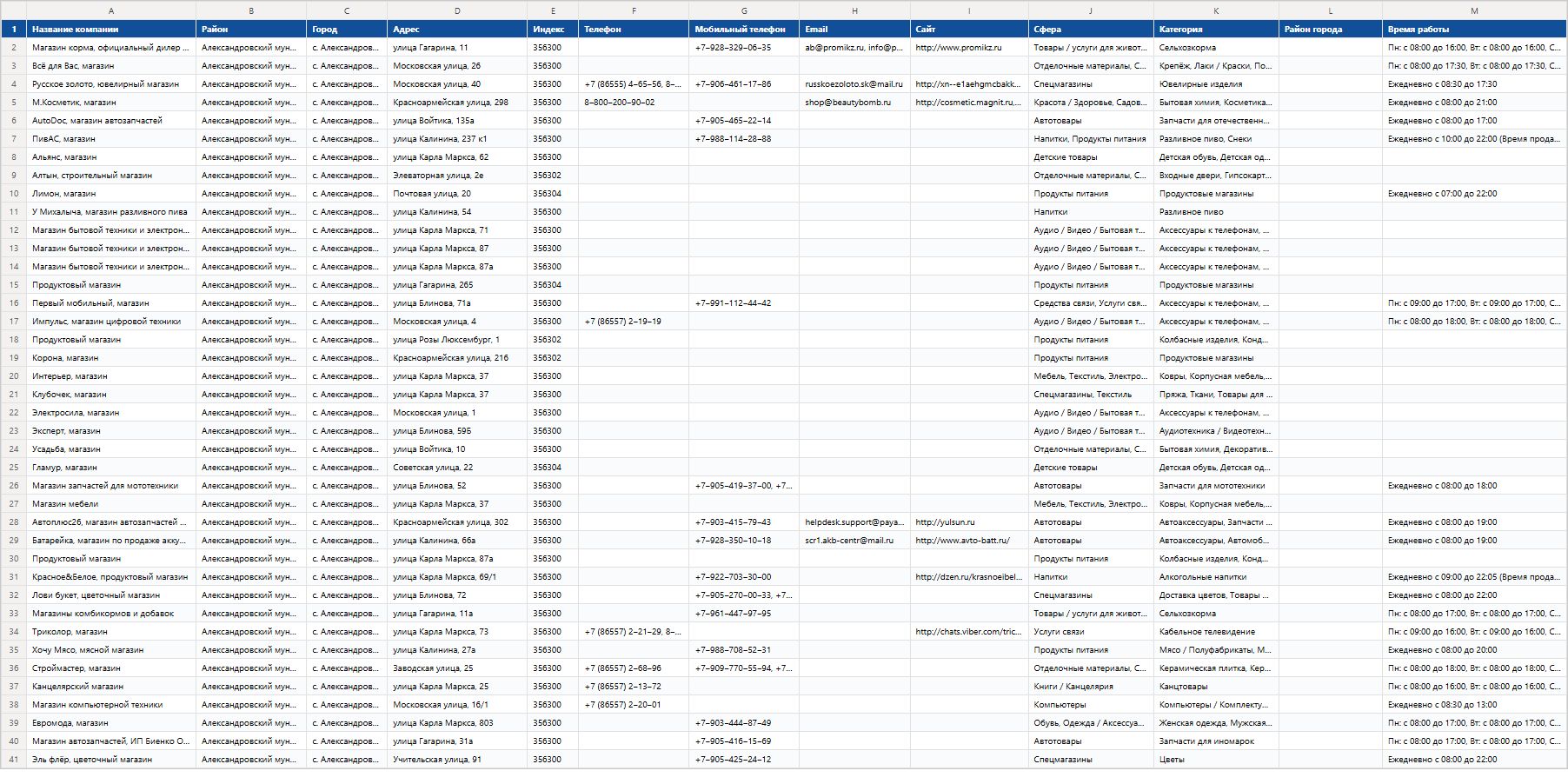Click the "Сайт" header cell
Image resolution: width=1568 pixels, height=784 pixels.
click(x=969, y=30)
